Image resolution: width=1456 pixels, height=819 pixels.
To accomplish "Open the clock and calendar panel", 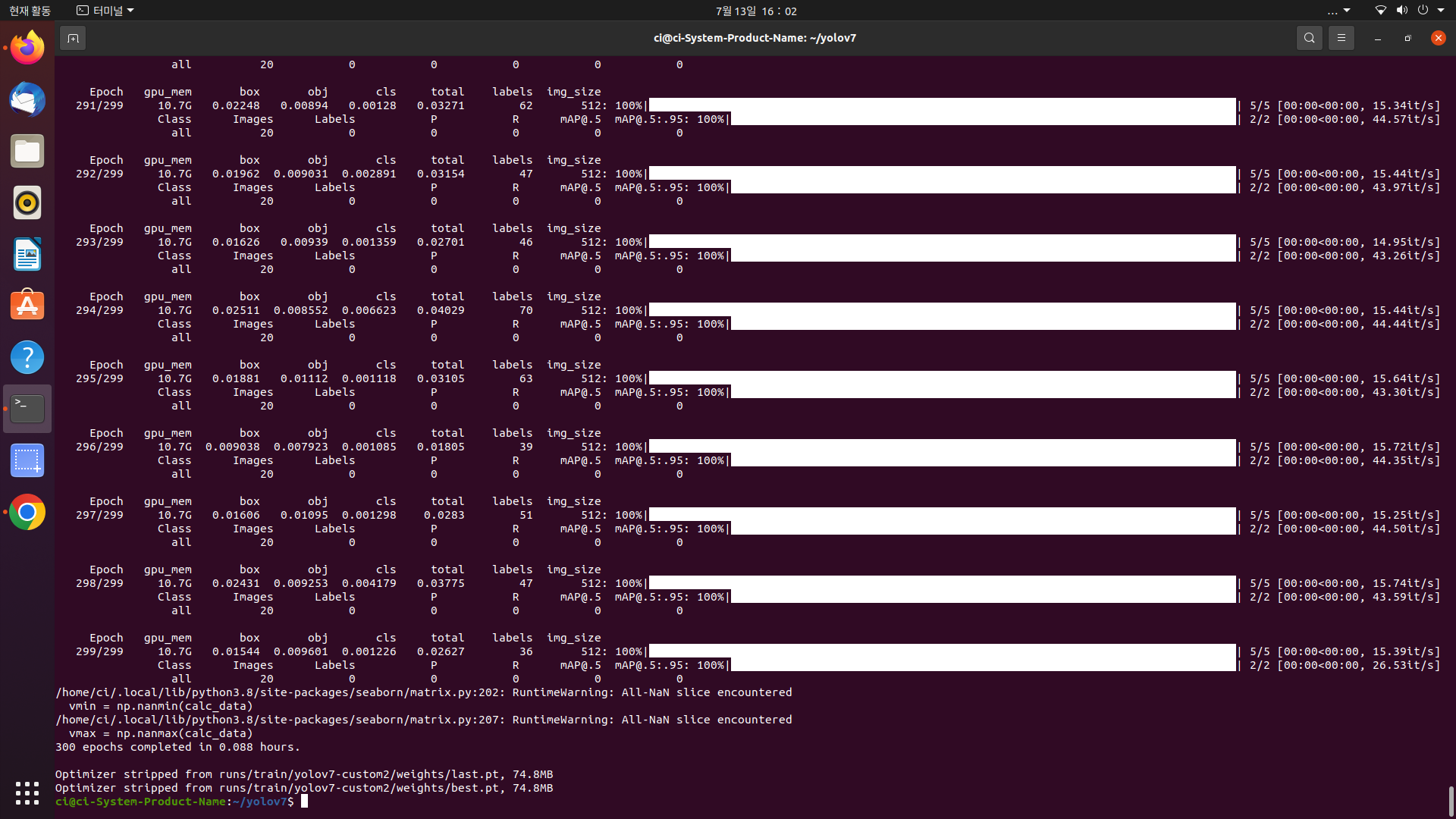I will tap(756, 11).
